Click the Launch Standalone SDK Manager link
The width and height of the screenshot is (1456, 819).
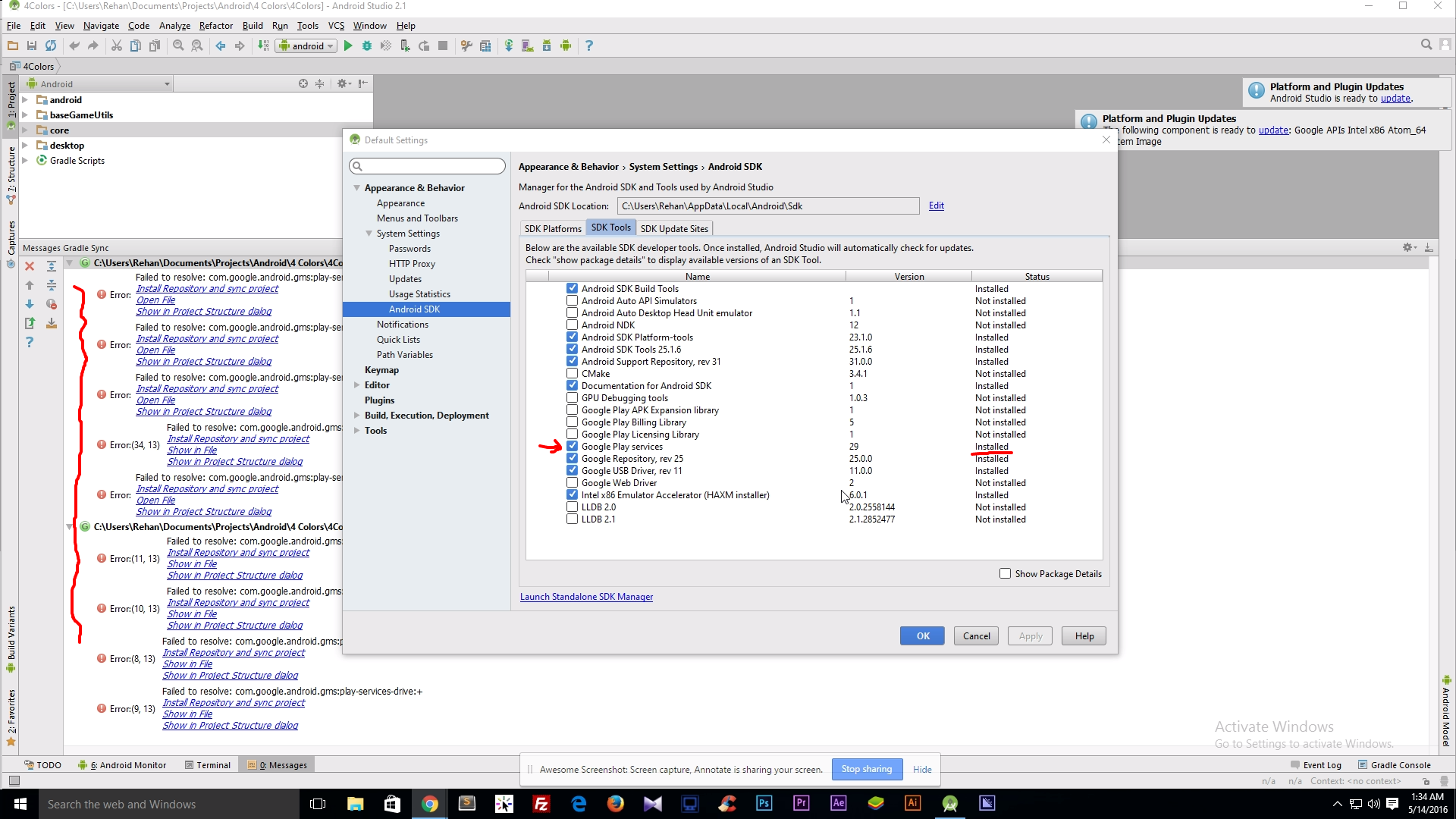click(x=586, y=597)
